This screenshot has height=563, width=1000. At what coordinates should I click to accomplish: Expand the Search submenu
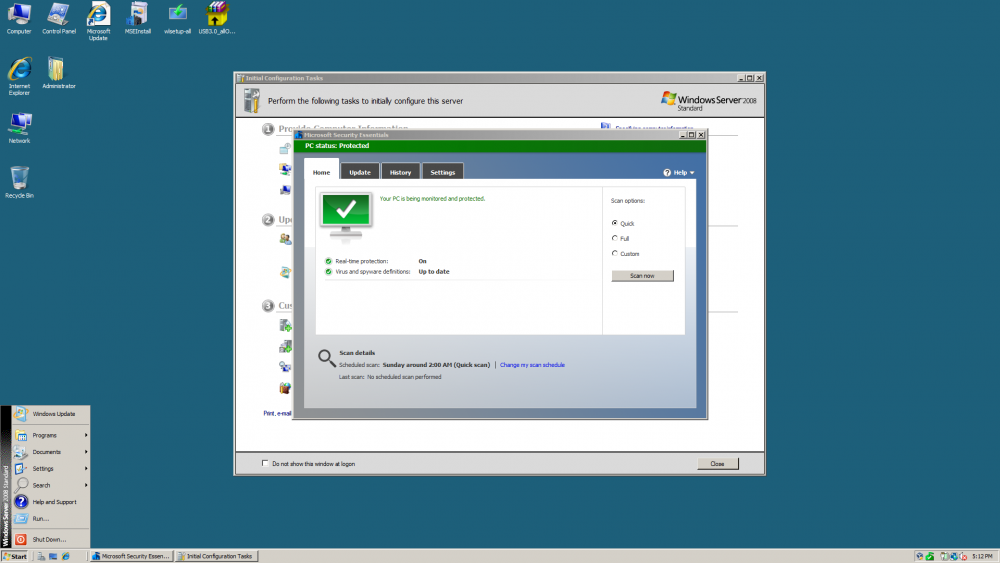pyautogui.click(x=50, y=485)
